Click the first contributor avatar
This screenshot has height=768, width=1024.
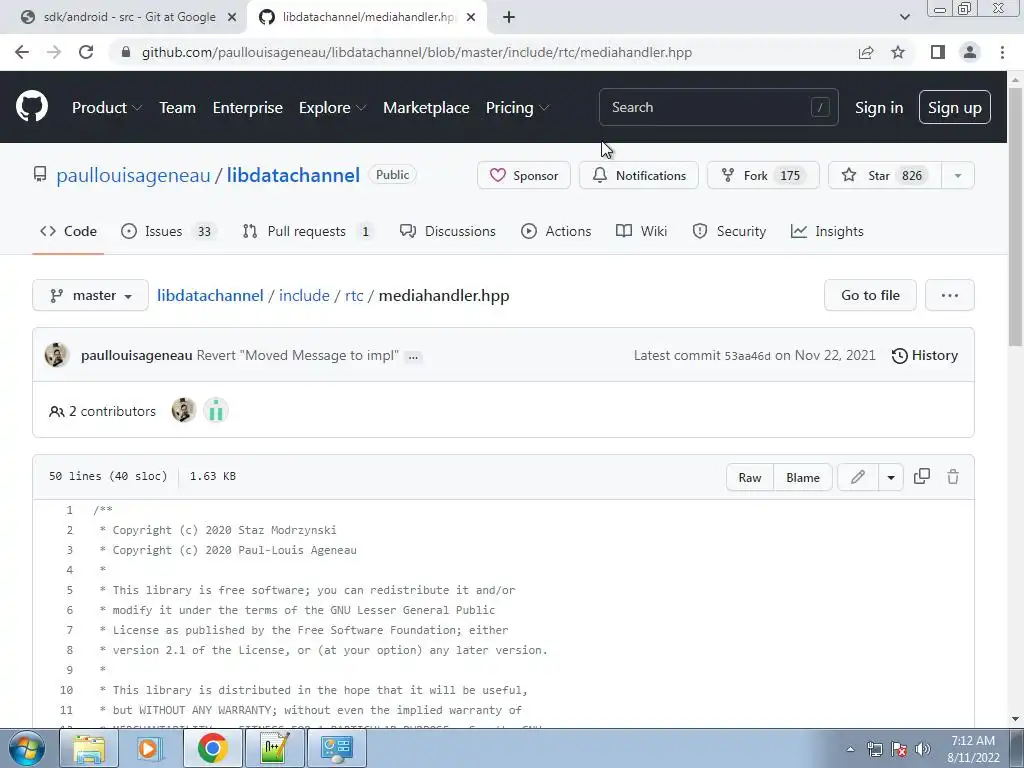point(184,411)
